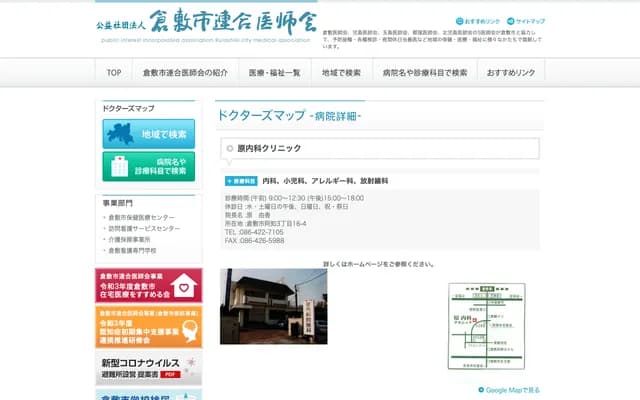This screenshot has height=400, width=640.
Task: Click the ドクターズマップ sidebar heading
Action: 128,109
